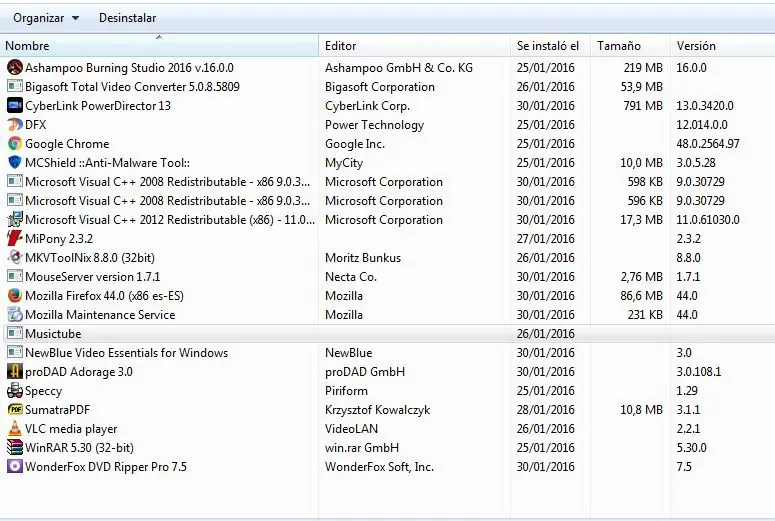Select the MCShield shield icon

(15, 163)
